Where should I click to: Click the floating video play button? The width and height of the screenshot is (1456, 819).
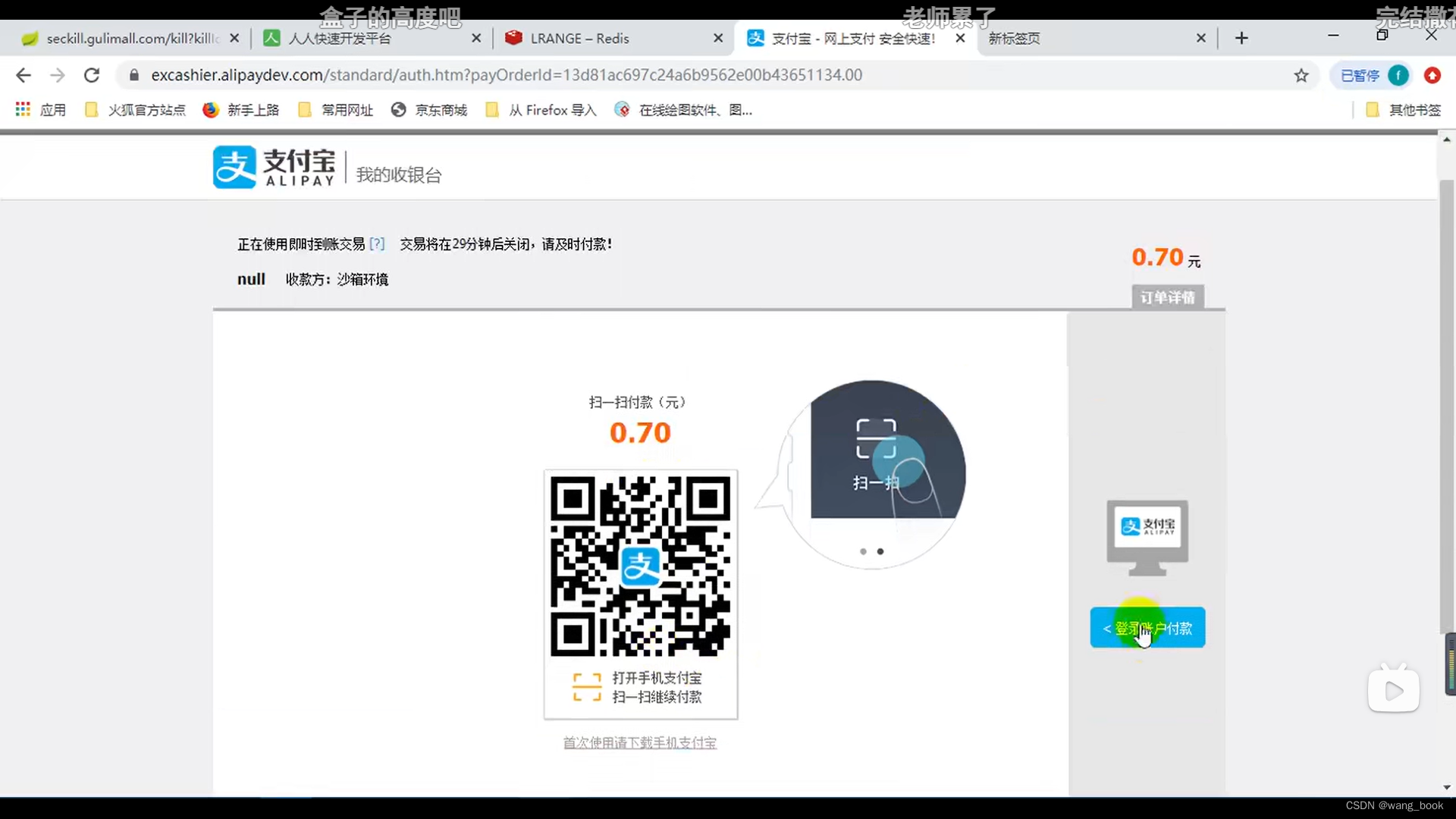1394,690
